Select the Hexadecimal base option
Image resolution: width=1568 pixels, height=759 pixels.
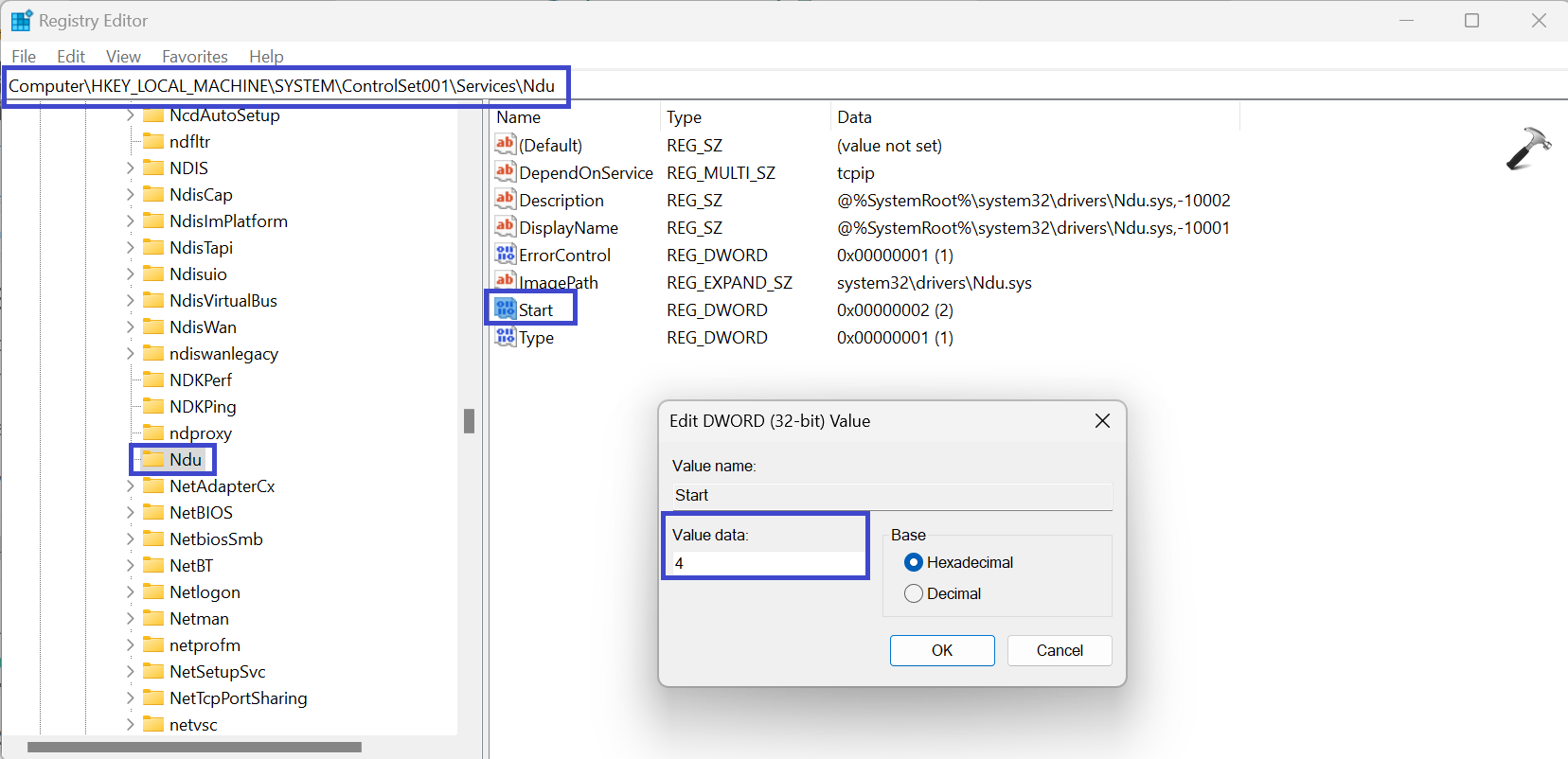click(914, 562)
